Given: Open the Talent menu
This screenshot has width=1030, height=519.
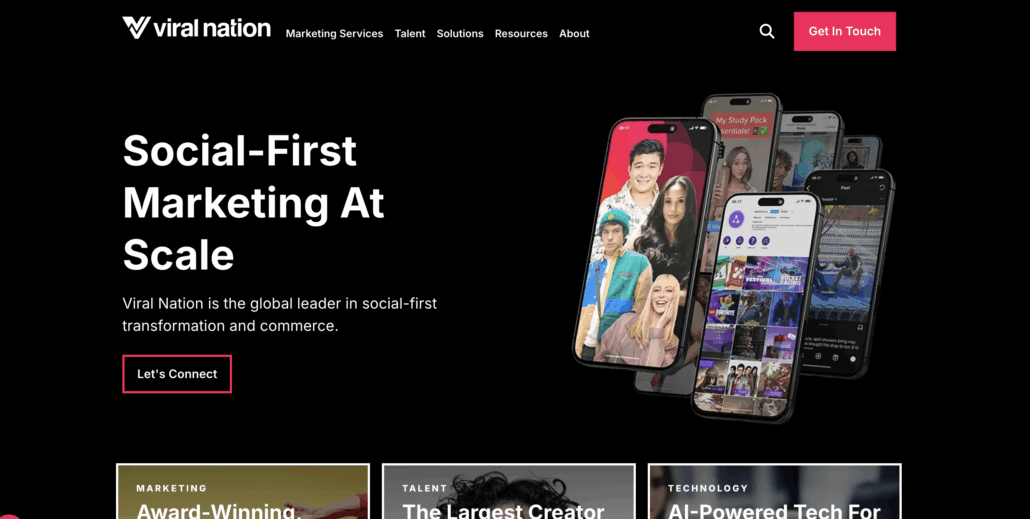Looking at the screenshot, I should coord(410,34).
